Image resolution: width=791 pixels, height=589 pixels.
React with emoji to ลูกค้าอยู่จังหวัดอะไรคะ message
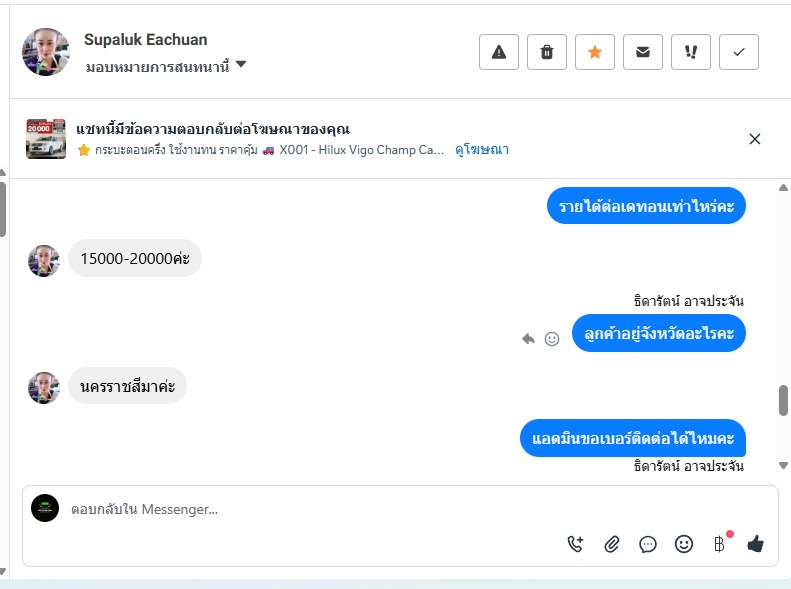[552, 339]
